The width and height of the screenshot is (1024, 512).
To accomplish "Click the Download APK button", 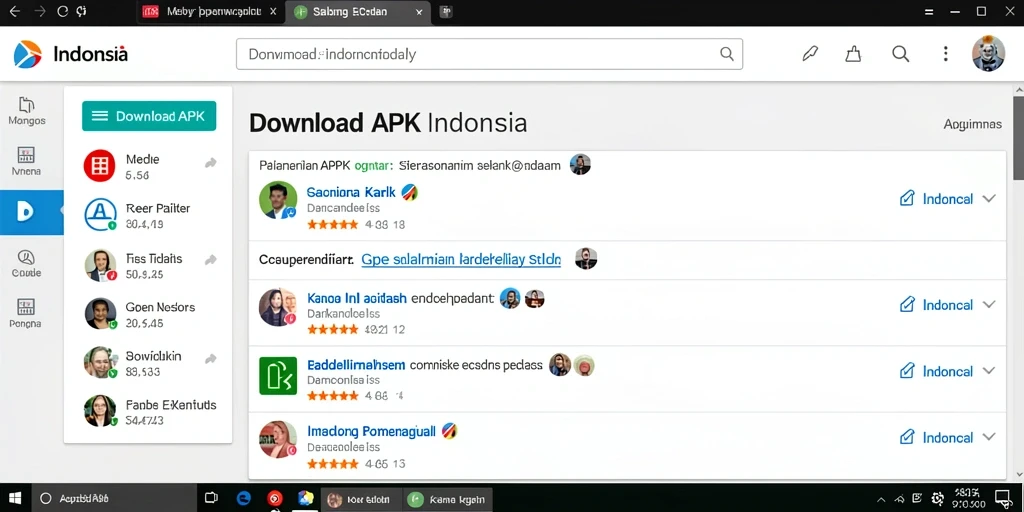I will coord(149,116).
